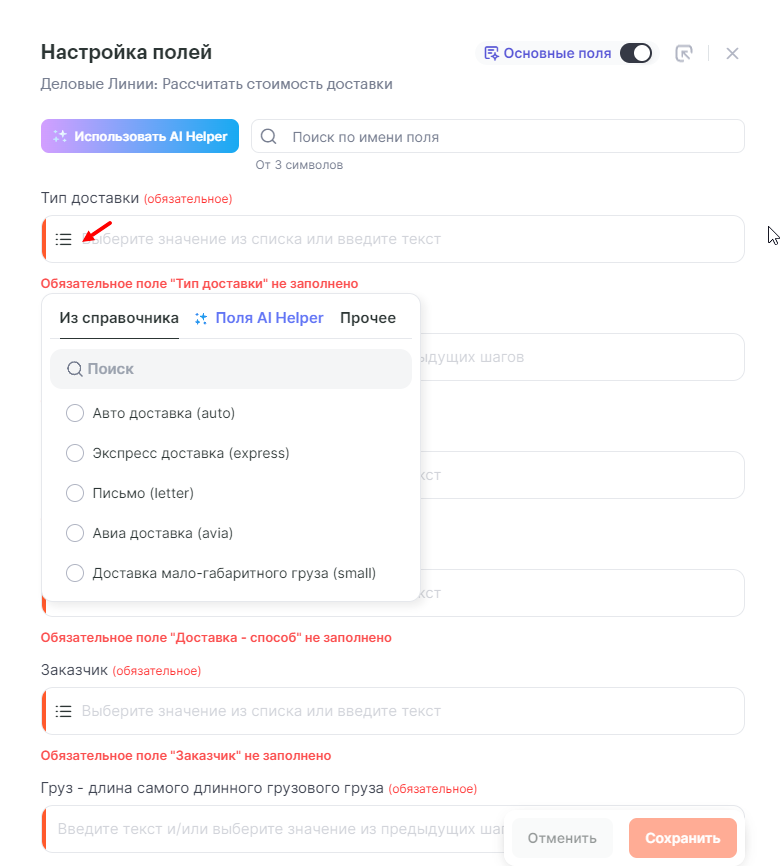Close the Настройка полей panel

pyautogui.click(x=732, y=54)
